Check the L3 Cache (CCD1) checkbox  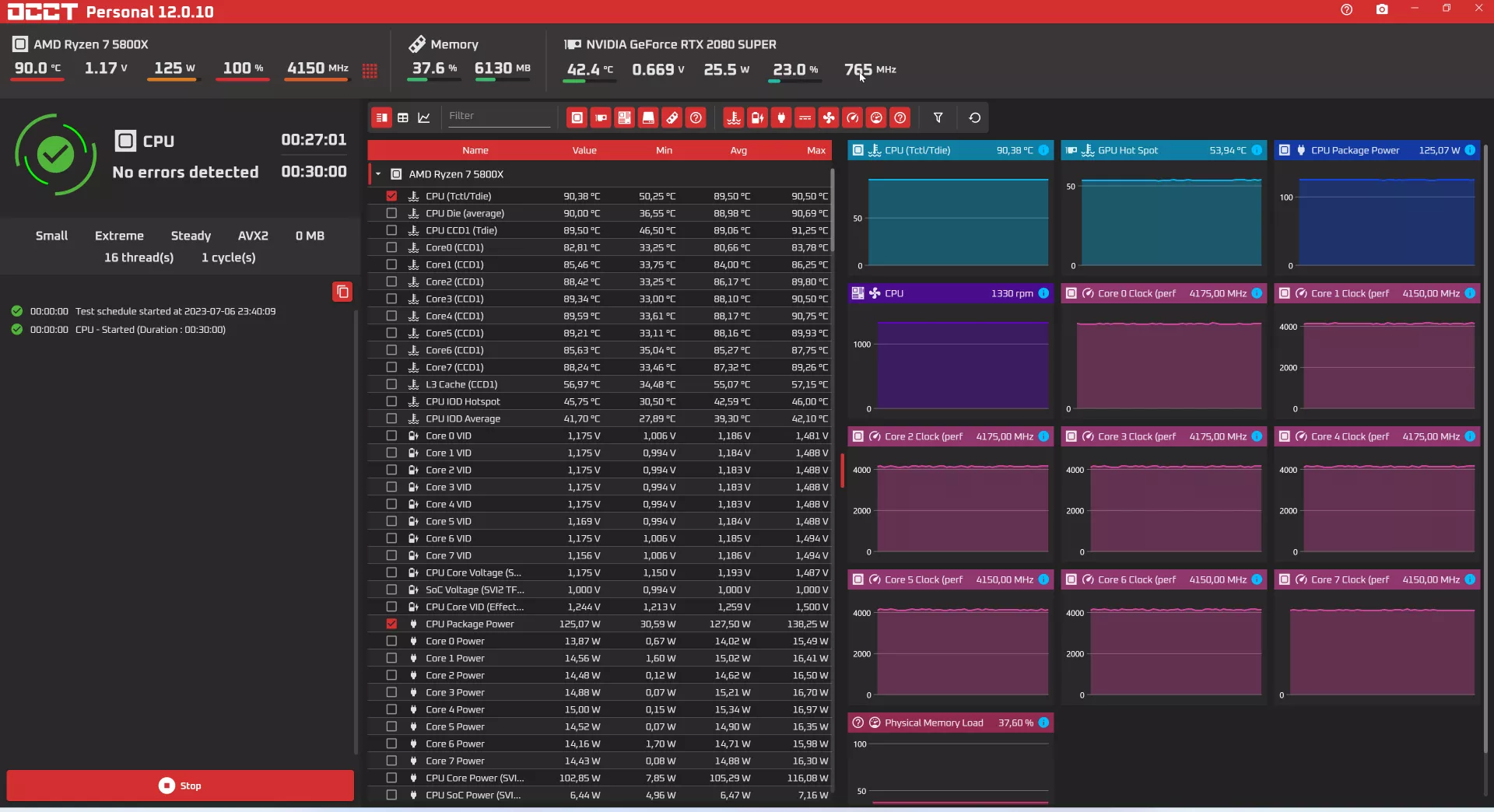391,384
